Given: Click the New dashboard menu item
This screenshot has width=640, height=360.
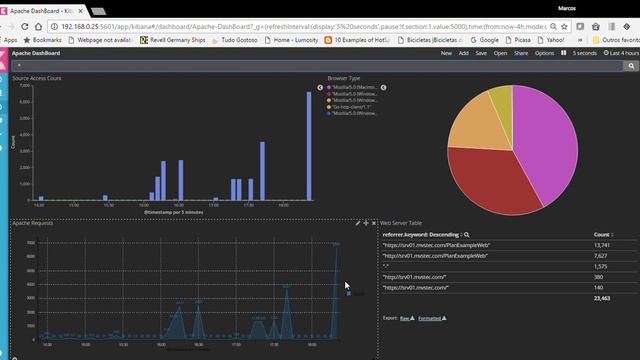Looking at the screenshot, I should [446, 53].
